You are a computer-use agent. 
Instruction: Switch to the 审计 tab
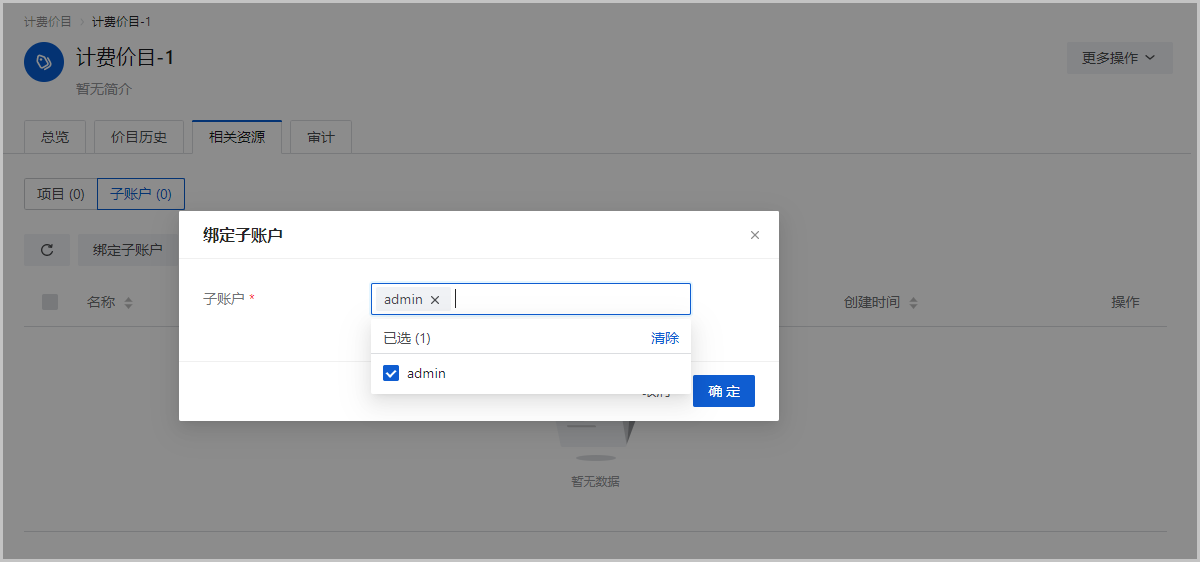tap(321, 137)
